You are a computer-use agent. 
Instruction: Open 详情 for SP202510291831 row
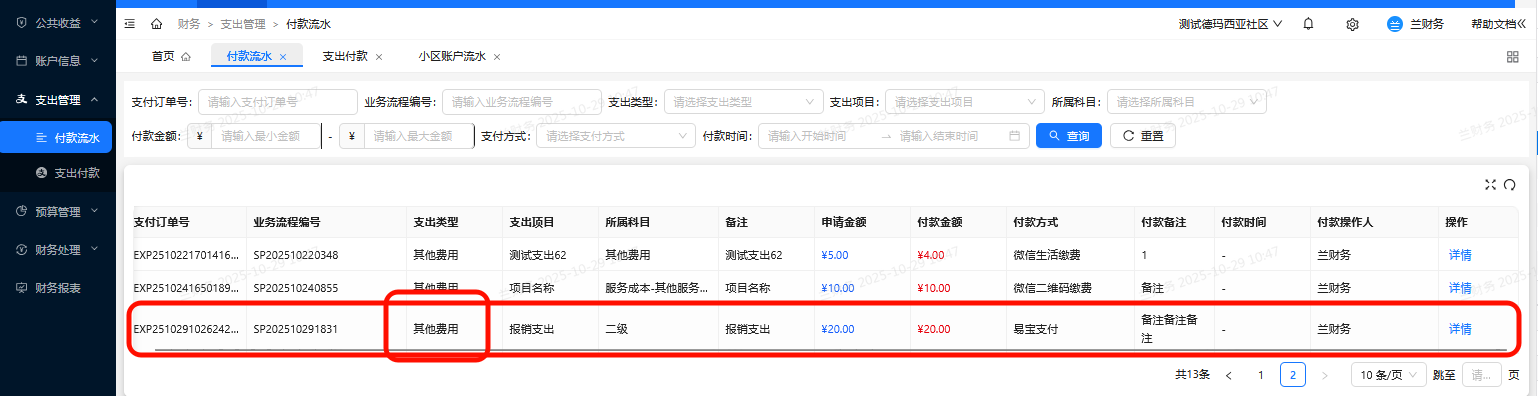click(1460, 329)
